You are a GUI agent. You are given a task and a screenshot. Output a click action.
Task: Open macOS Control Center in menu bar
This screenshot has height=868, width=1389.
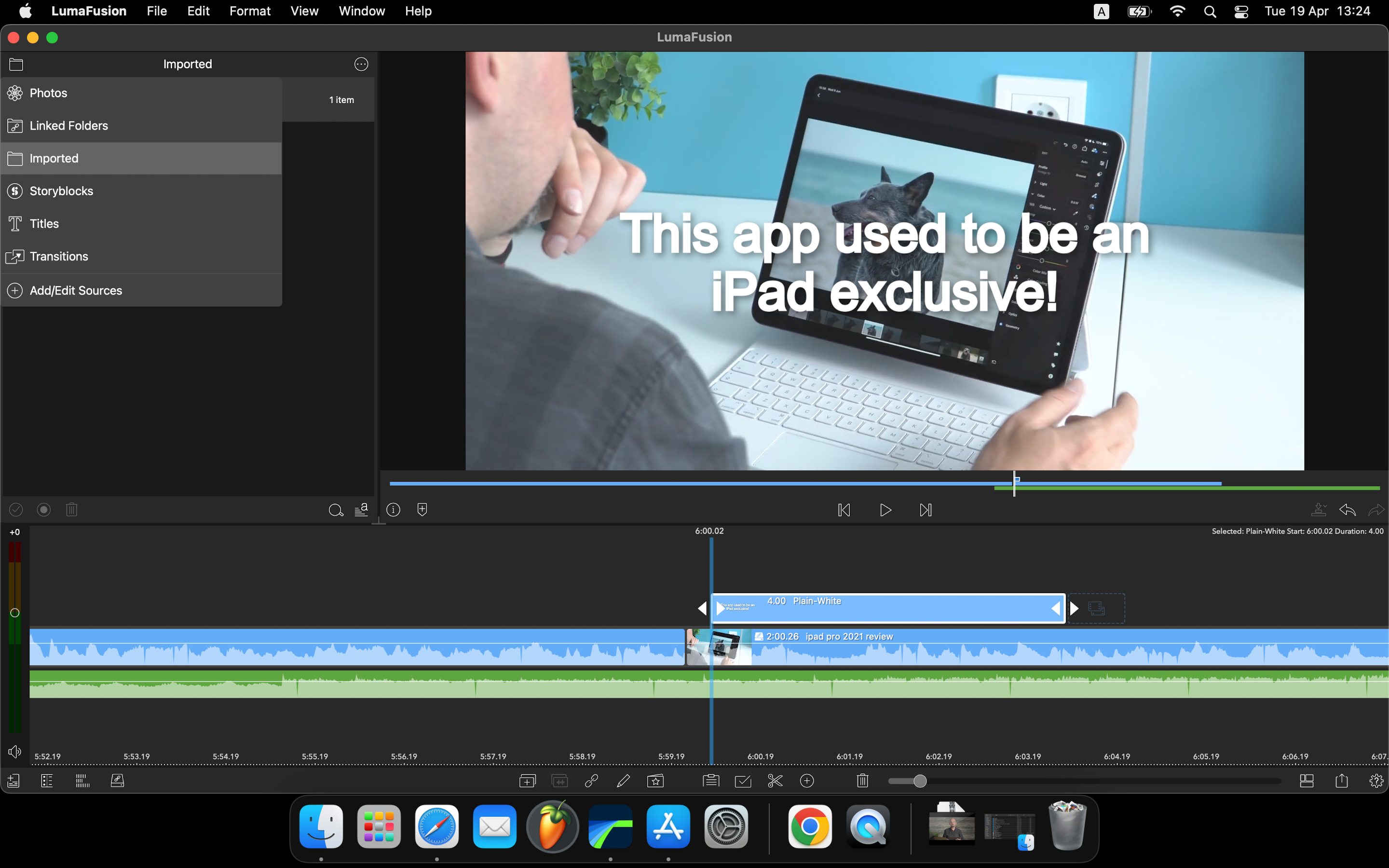click(1241, 12)
